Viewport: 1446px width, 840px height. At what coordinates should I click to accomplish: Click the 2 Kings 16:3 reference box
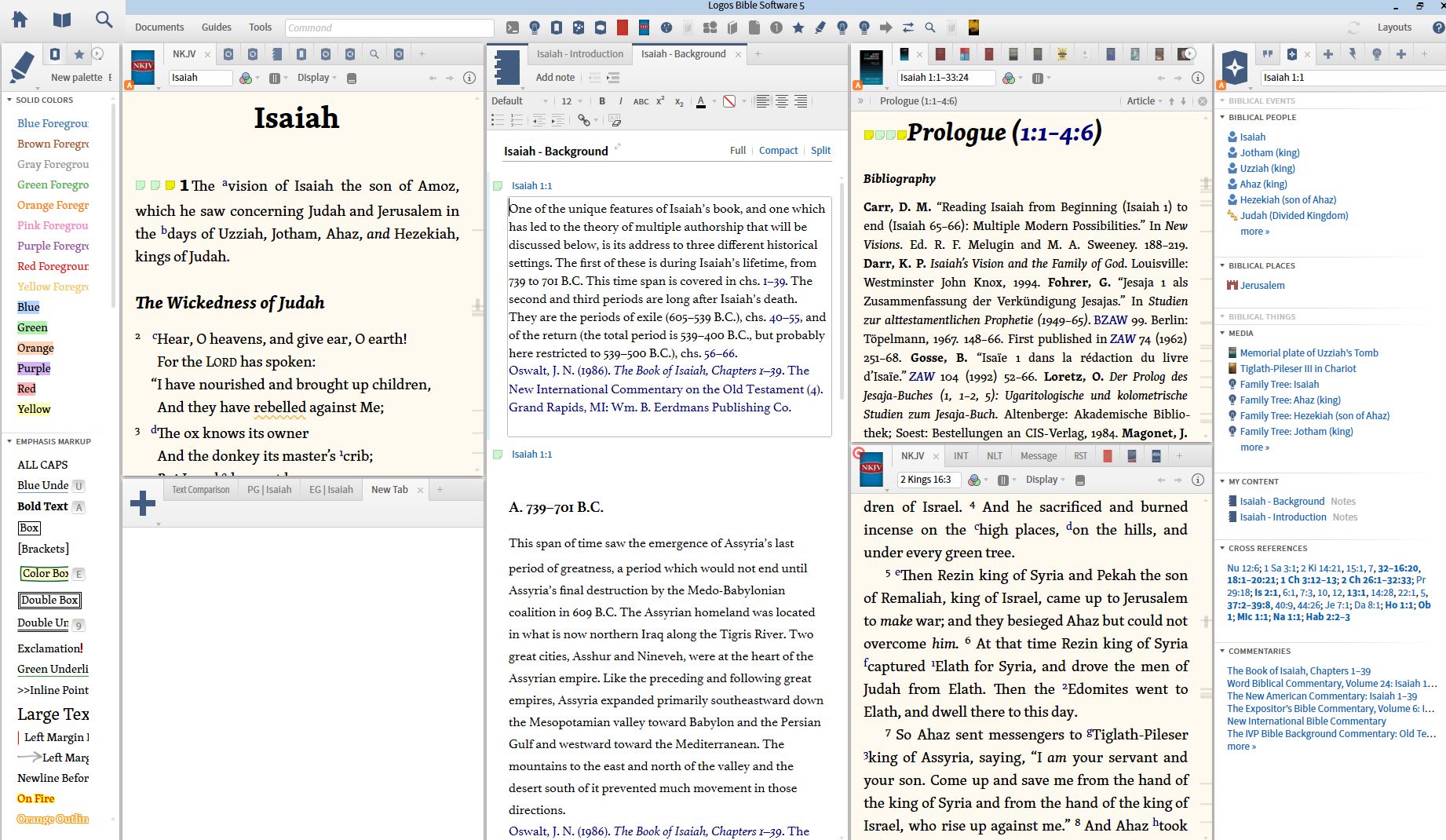point(929,480)
